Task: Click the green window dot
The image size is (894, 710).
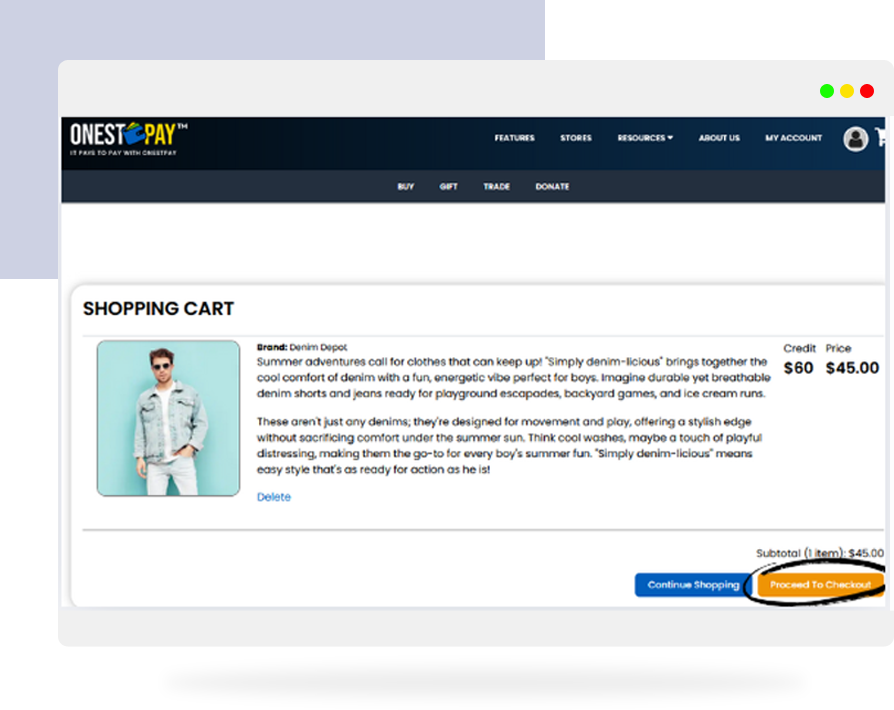Action: pos(827,91)
